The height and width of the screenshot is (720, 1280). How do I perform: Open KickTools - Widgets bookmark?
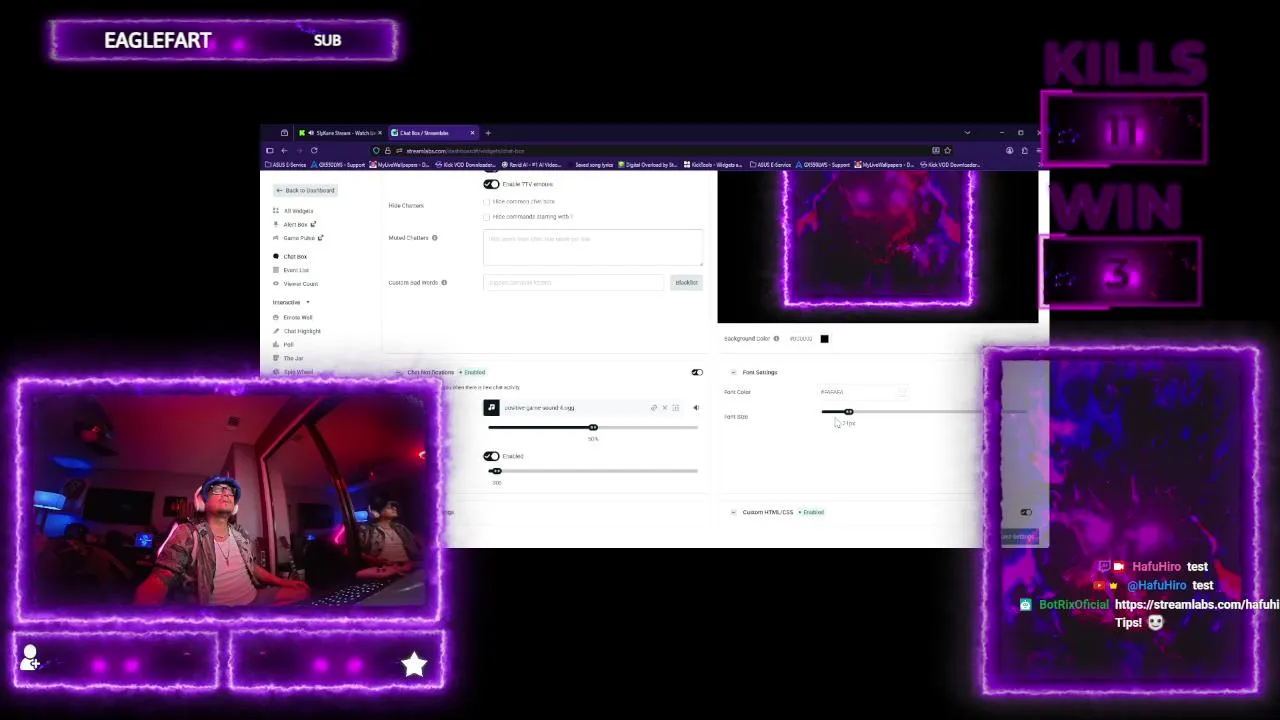(x=714, y=165)
